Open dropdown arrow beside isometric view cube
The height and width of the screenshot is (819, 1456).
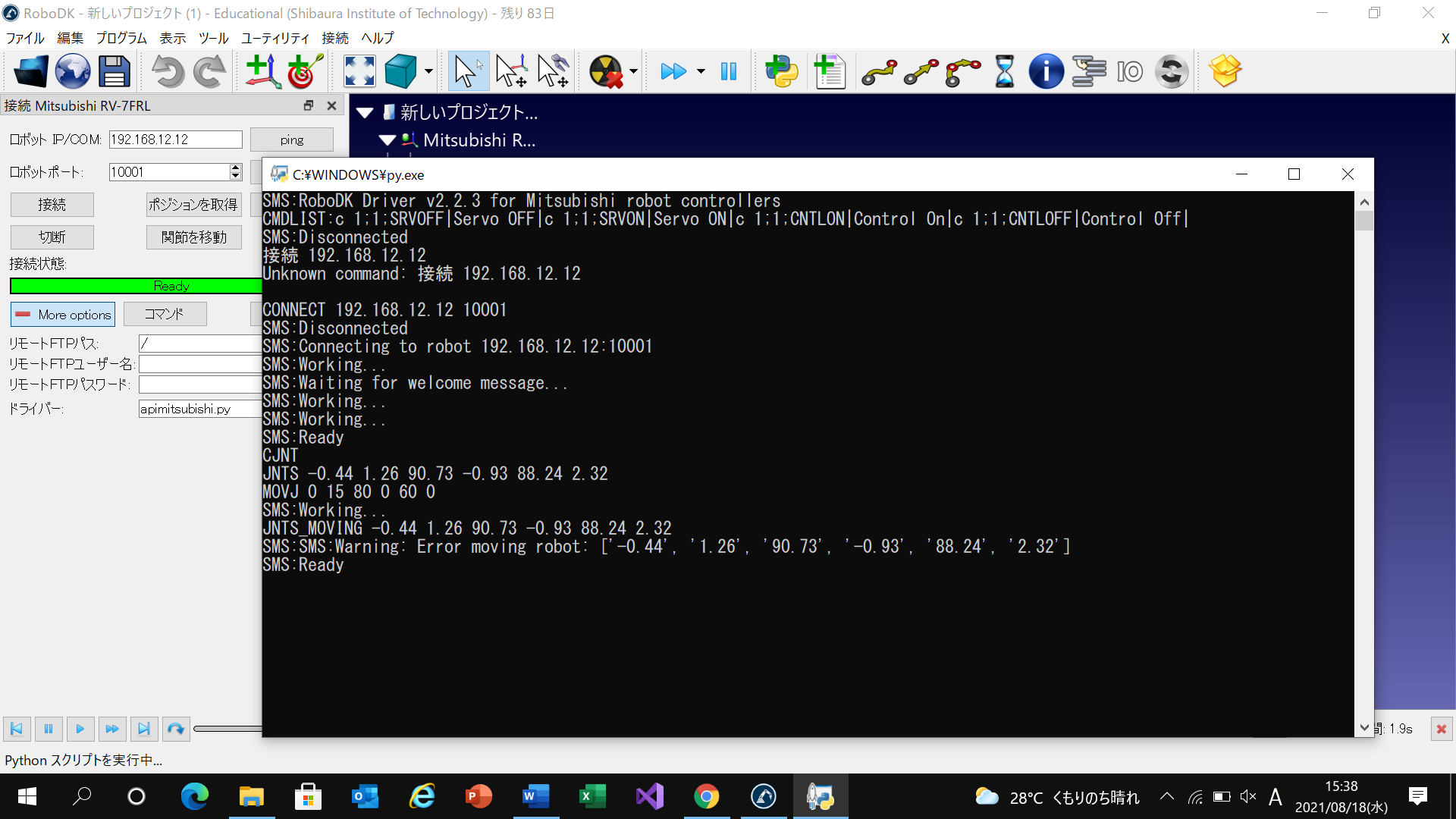428,72
